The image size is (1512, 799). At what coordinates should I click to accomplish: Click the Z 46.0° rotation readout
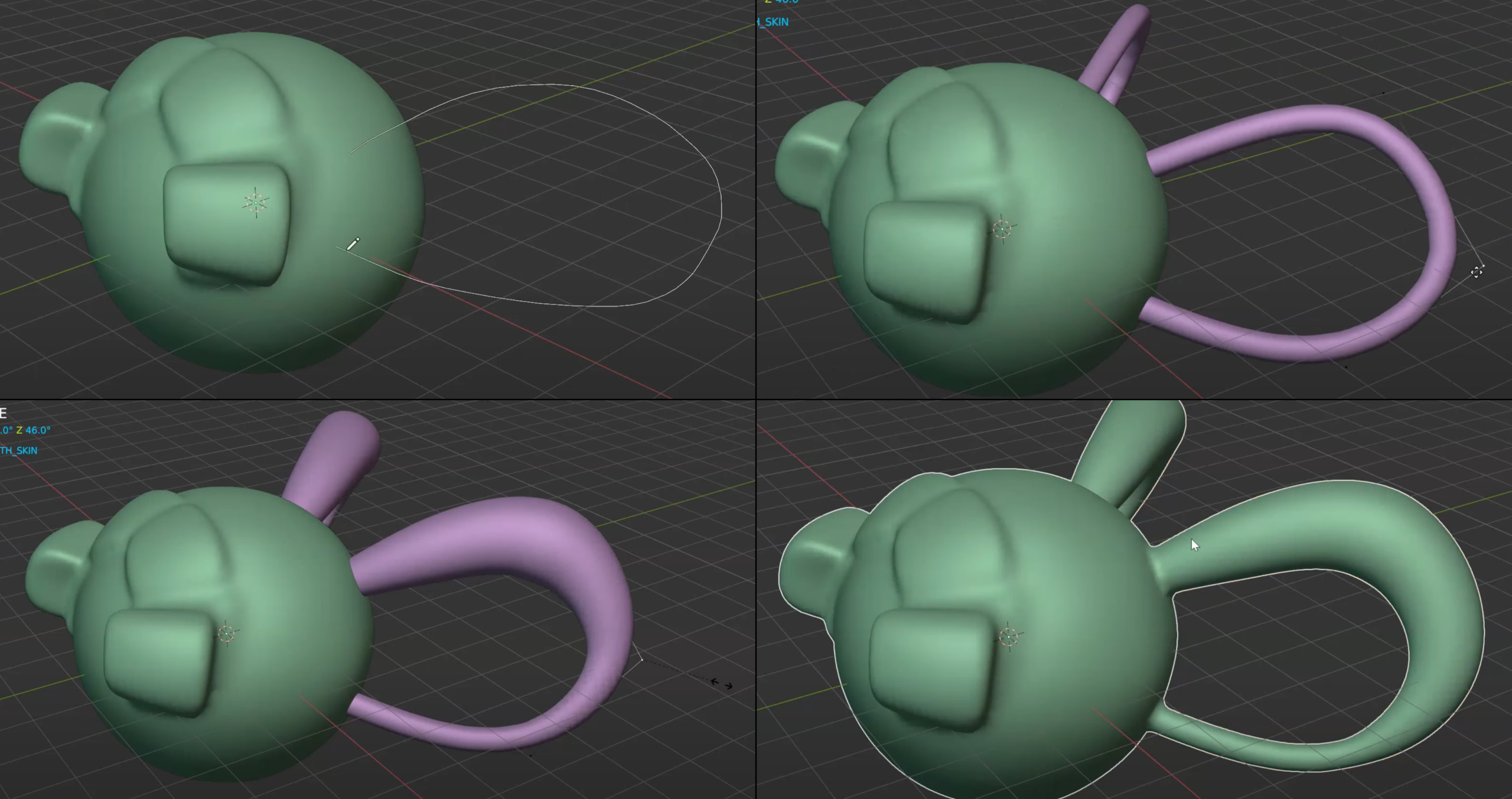[x=33, y=430]
